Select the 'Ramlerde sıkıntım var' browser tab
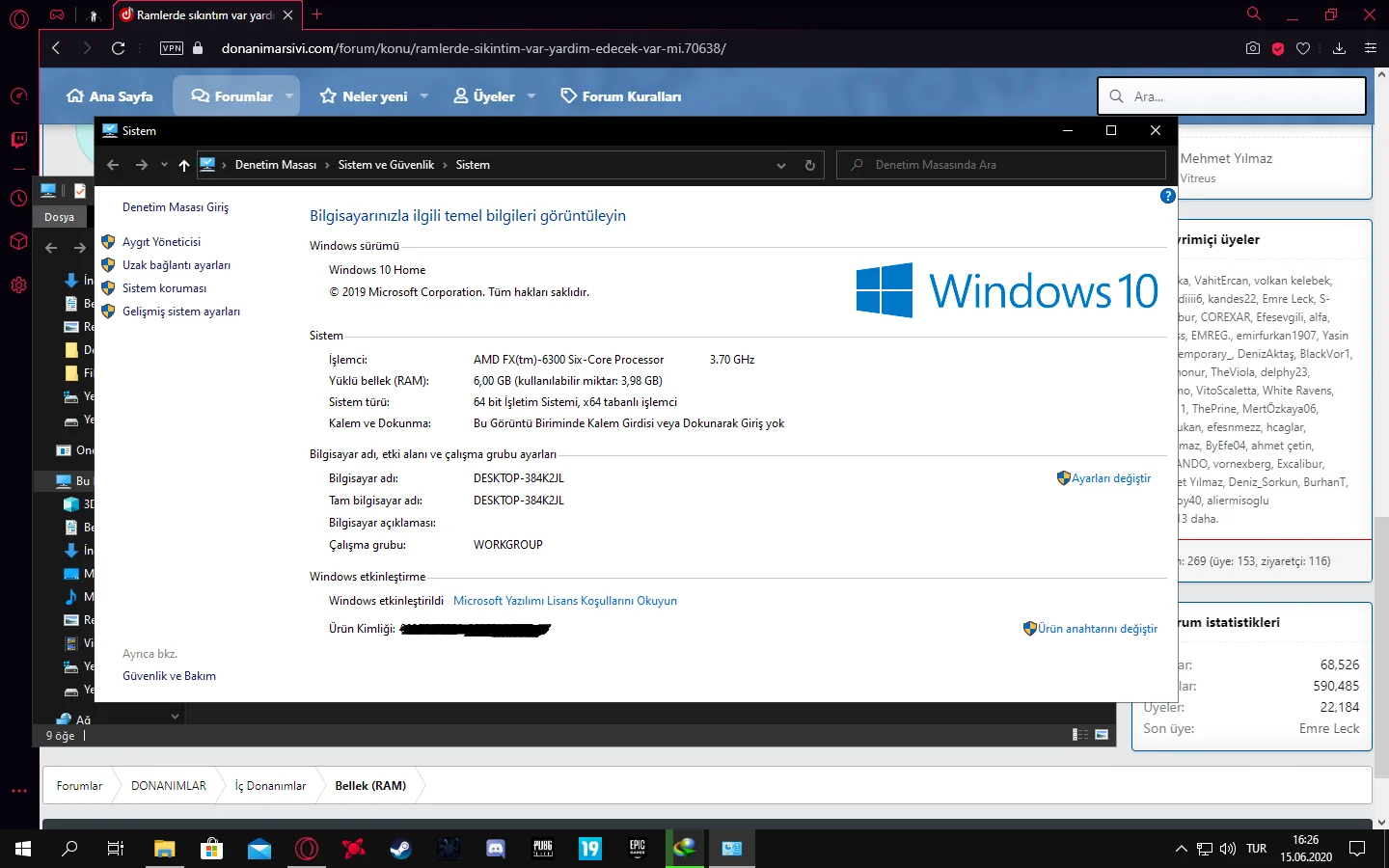 point(207,15)
